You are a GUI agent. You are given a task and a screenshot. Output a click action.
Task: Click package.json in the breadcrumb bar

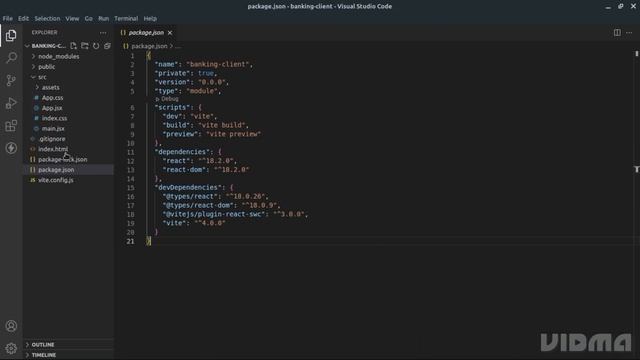[x=149, y=46]
